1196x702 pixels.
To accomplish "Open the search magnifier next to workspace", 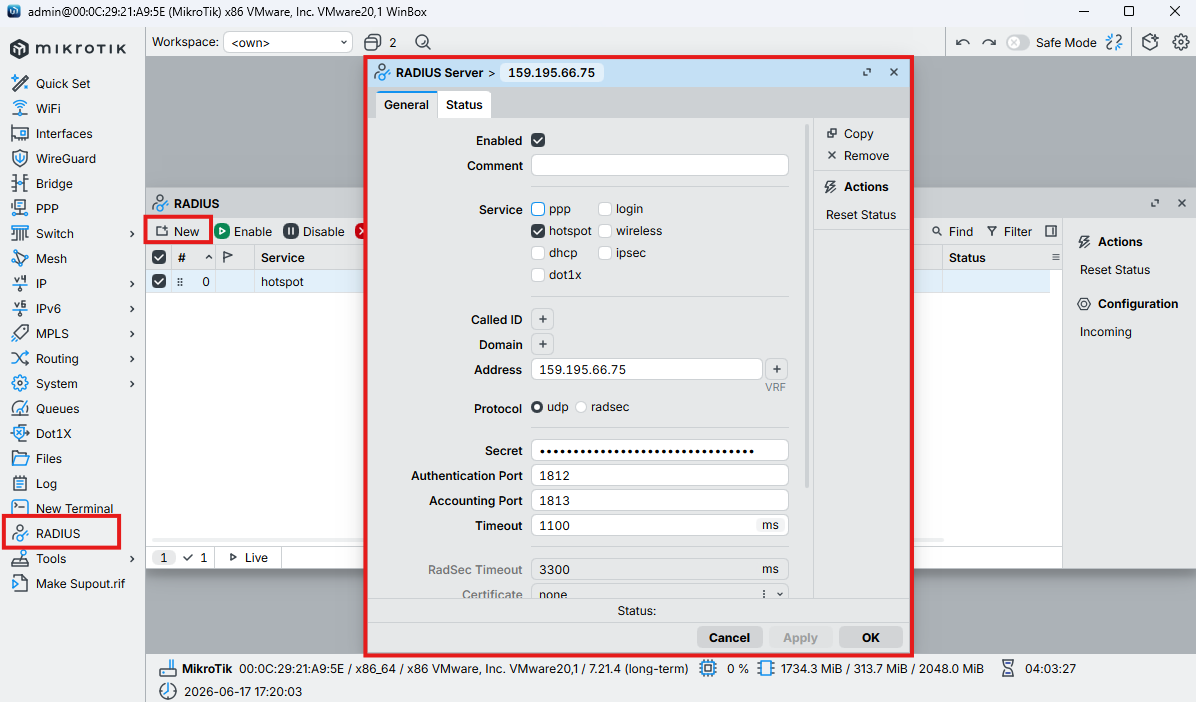I will pos(423,42).
